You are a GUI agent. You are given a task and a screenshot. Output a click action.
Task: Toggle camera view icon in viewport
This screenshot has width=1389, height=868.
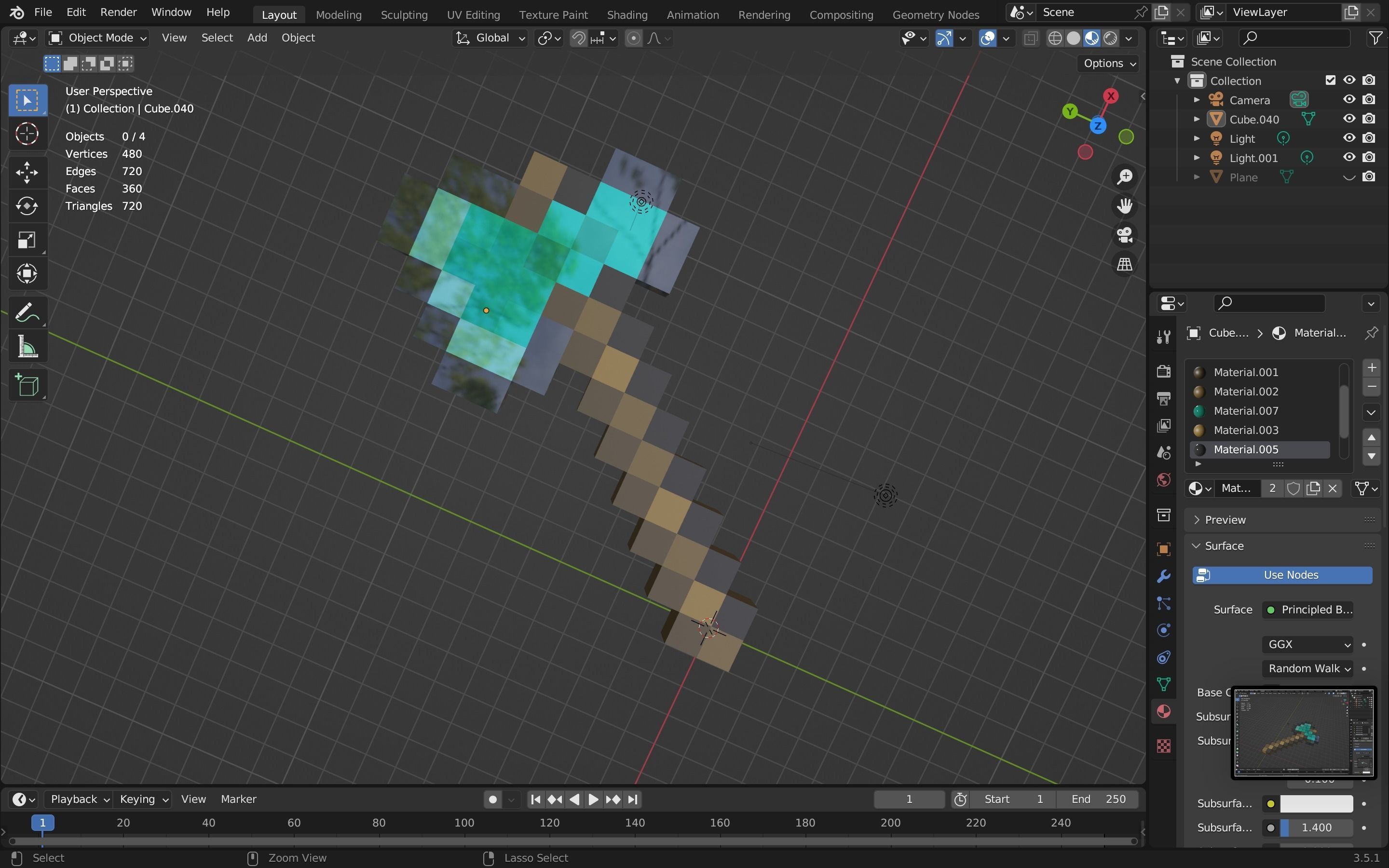tap(1124, 235)
